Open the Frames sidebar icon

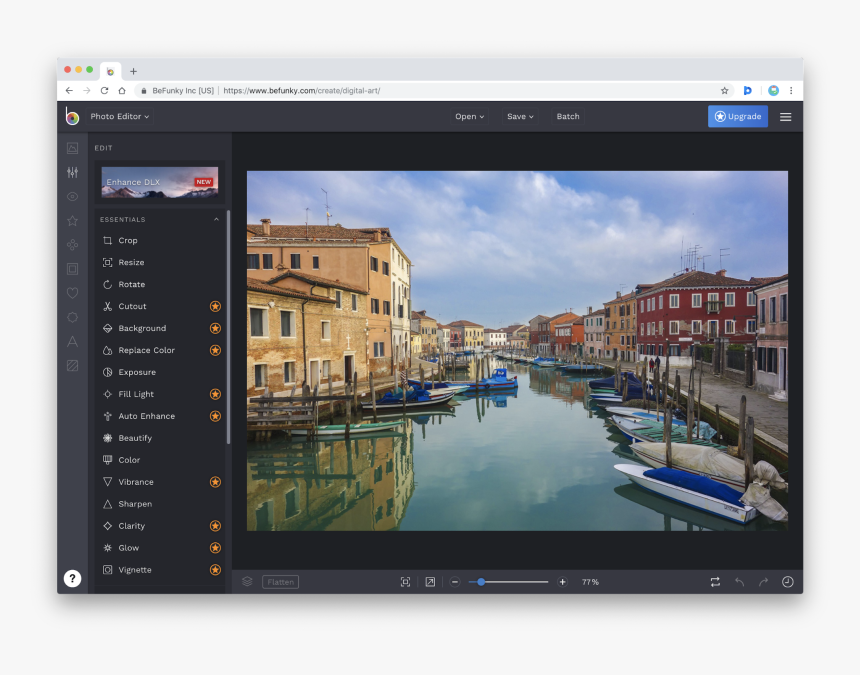pyautogui.click(x=72, y=269)
